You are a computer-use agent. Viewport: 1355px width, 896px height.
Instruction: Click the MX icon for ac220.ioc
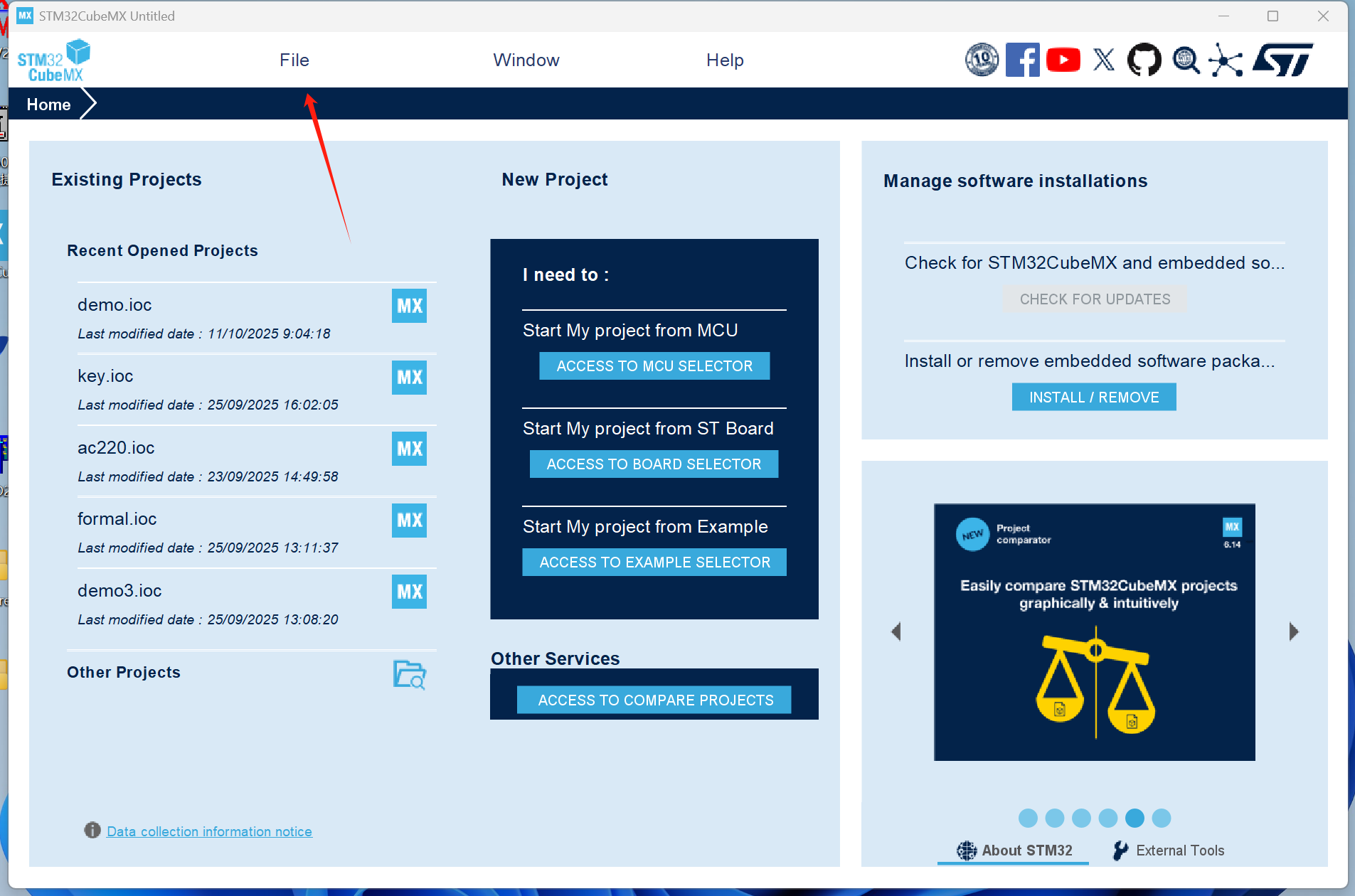[409, 449]
